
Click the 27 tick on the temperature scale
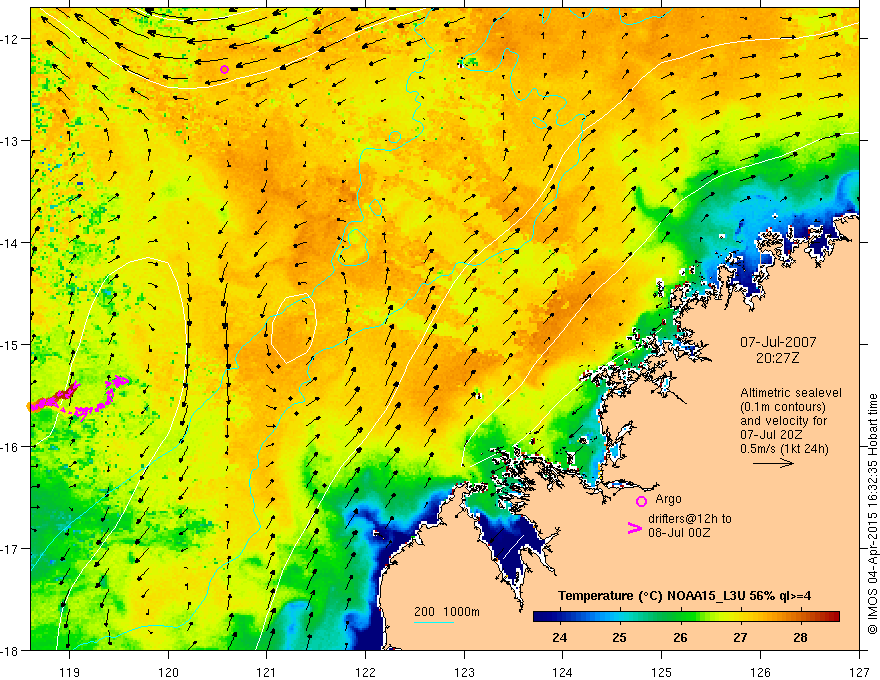pos(740,637)
